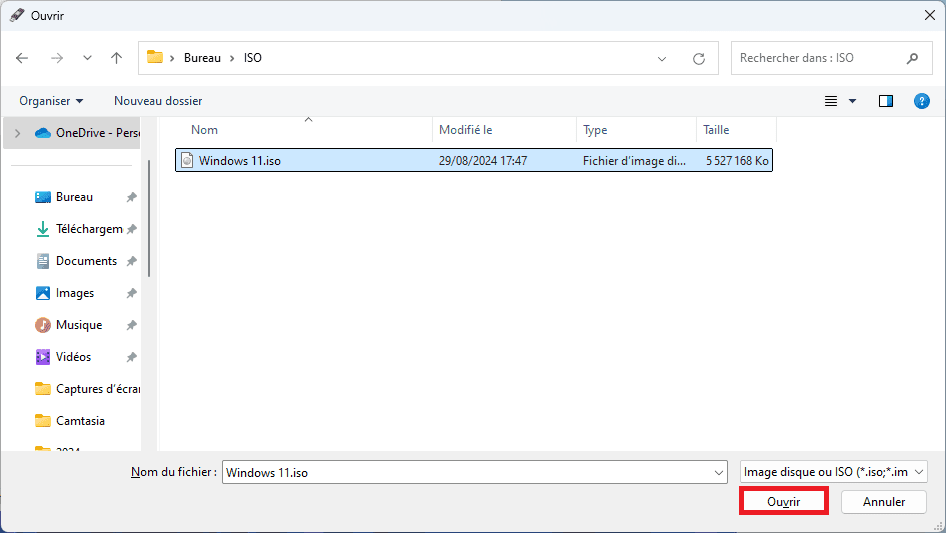This screenshot has height=533, width=946.
Task: Go forward with the right arrow
Action: (x=57, y=58)
